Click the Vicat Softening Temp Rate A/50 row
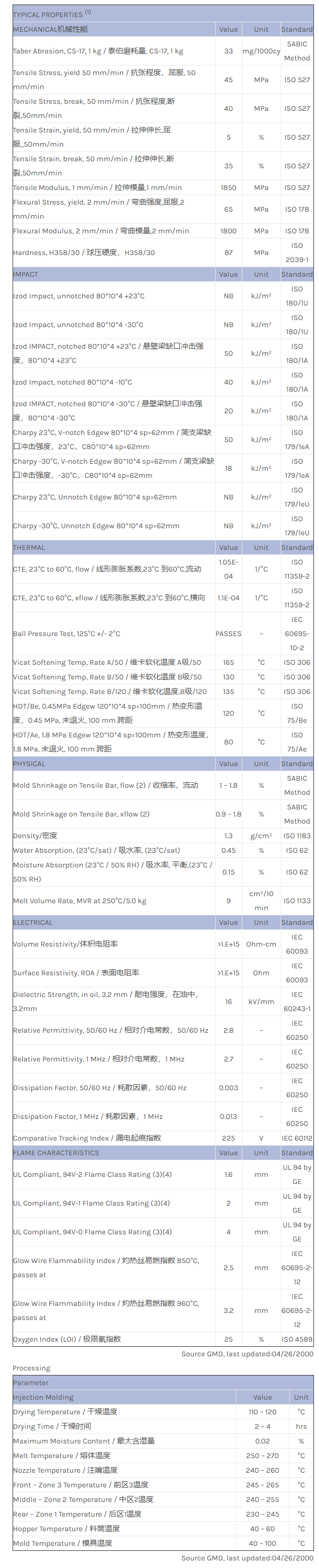The height and width of the screenshot is (1568, 319). (x=107, y=662)
